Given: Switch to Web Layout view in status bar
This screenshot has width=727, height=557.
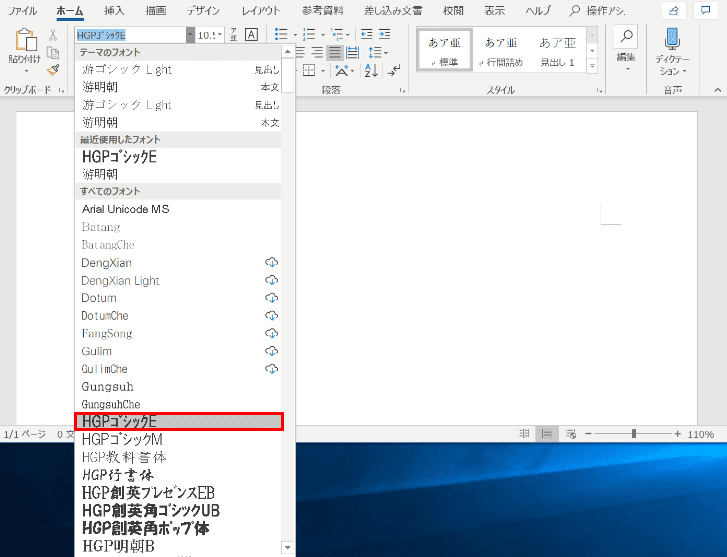Looking at the screenshot, I should [x=571, y=434].
